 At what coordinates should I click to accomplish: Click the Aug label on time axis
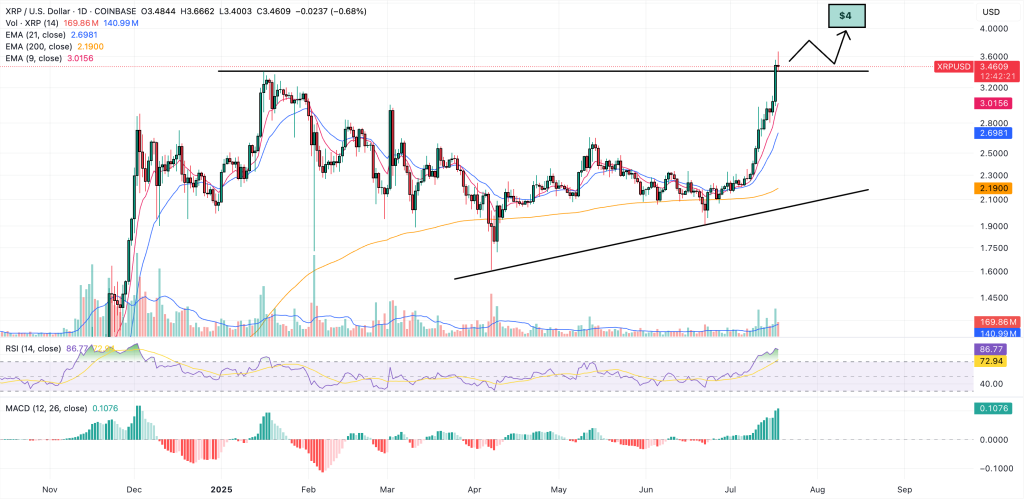[818, 488]
